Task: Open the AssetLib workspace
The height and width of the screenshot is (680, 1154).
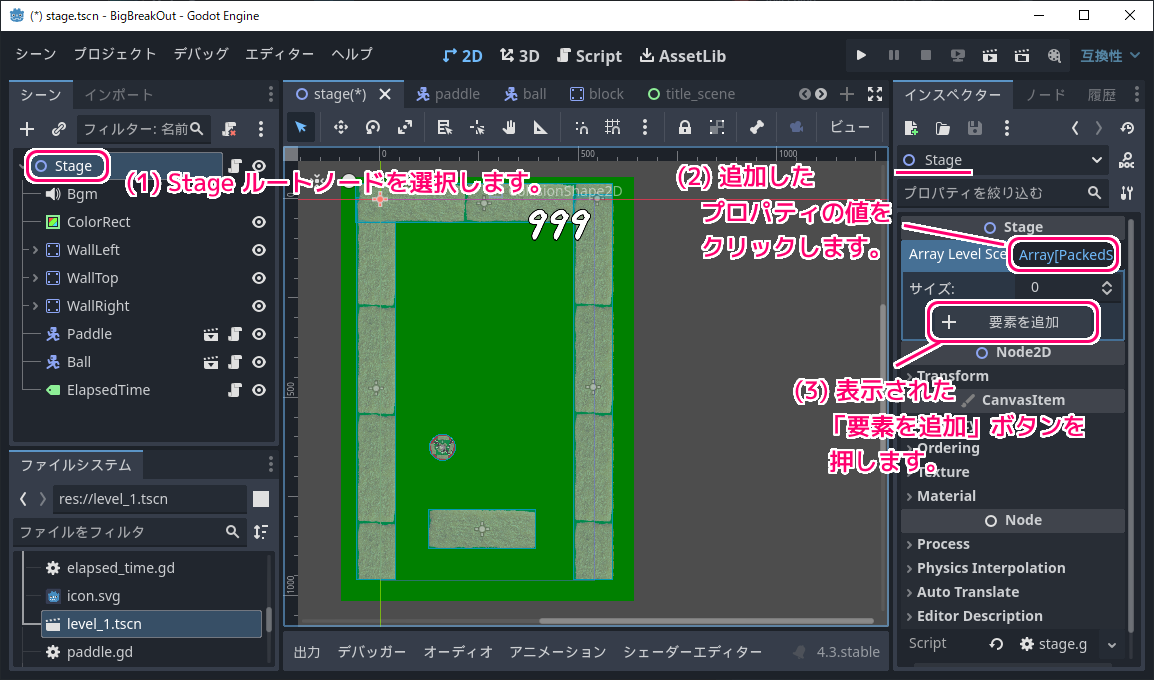Action: click(683, 56)
